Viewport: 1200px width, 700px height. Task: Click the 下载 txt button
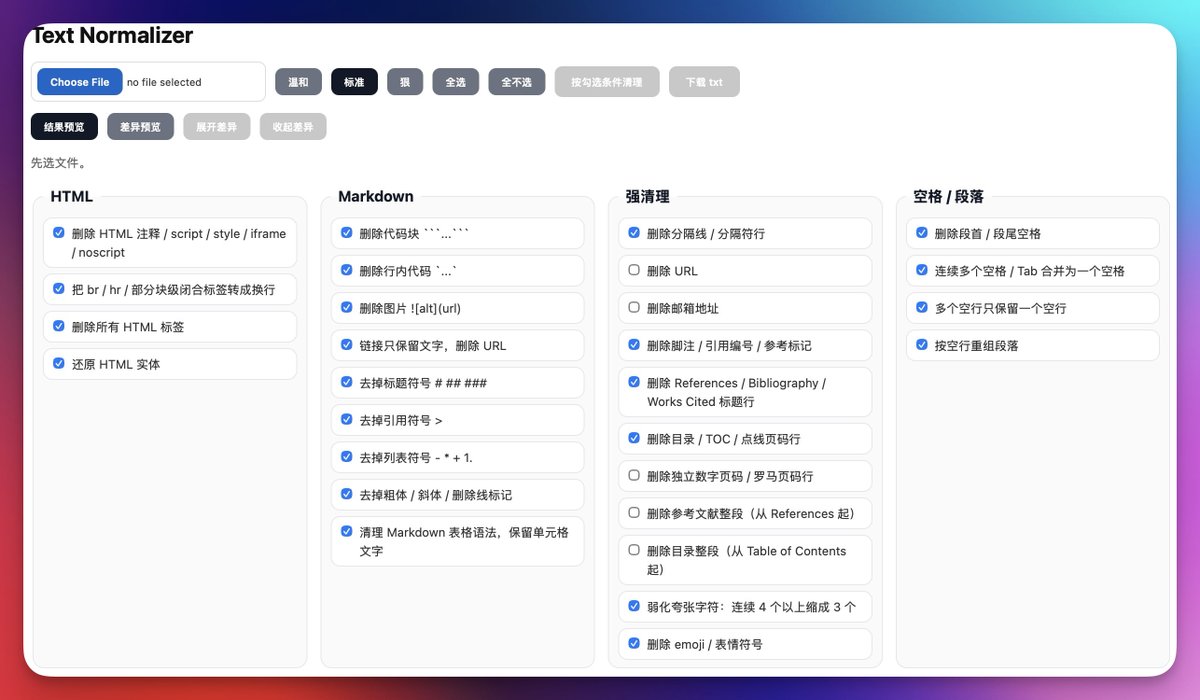pyautogui.click(x=704, y=82)
